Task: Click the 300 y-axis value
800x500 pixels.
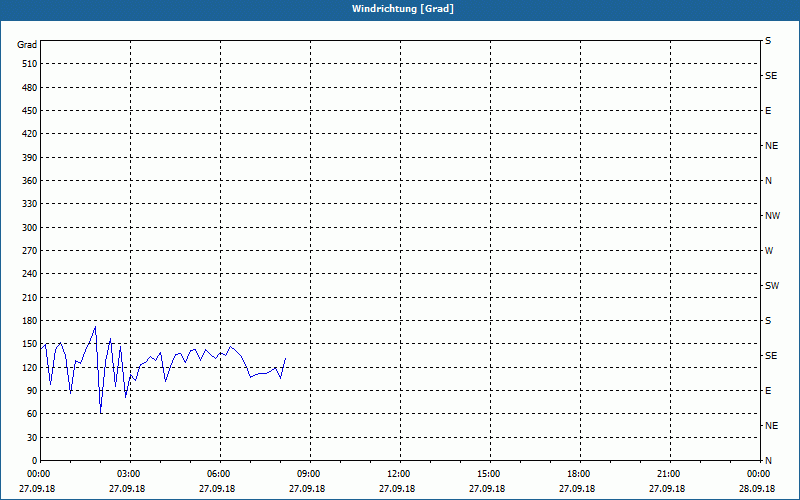Action: [x=29, y=227]
